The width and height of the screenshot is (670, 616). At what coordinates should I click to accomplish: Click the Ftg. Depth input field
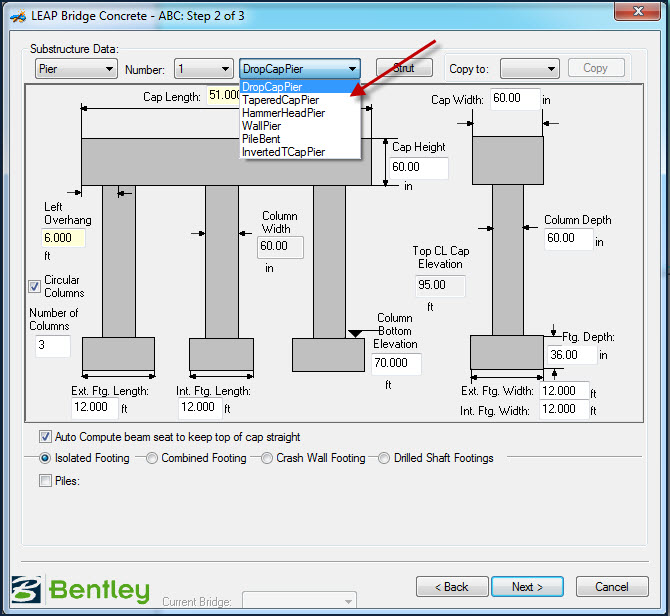(572, 355)
